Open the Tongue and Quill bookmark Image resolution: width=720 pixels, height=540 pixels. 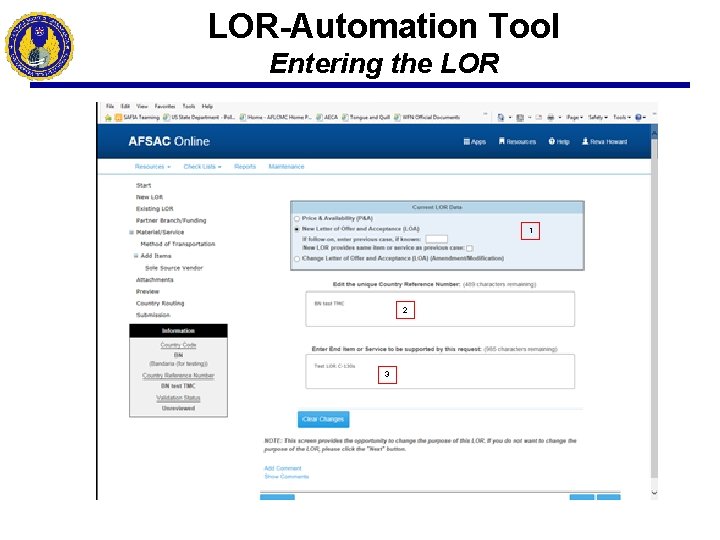[366, 118]
